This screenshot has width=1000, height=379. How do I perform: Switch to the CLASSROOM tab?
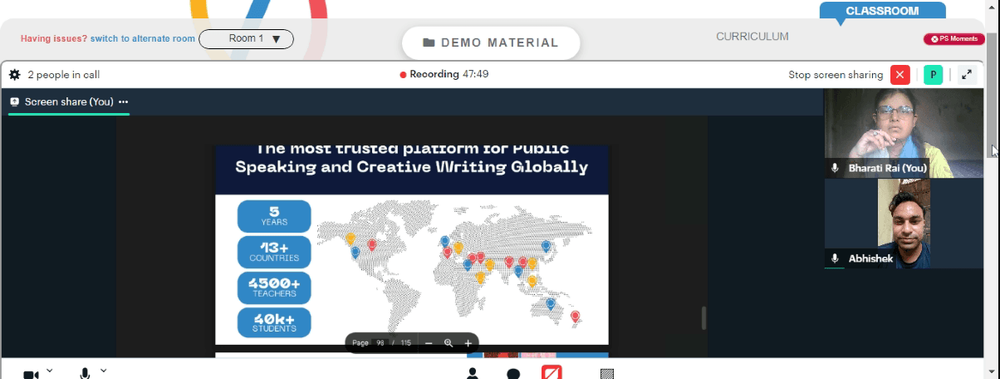882,11
